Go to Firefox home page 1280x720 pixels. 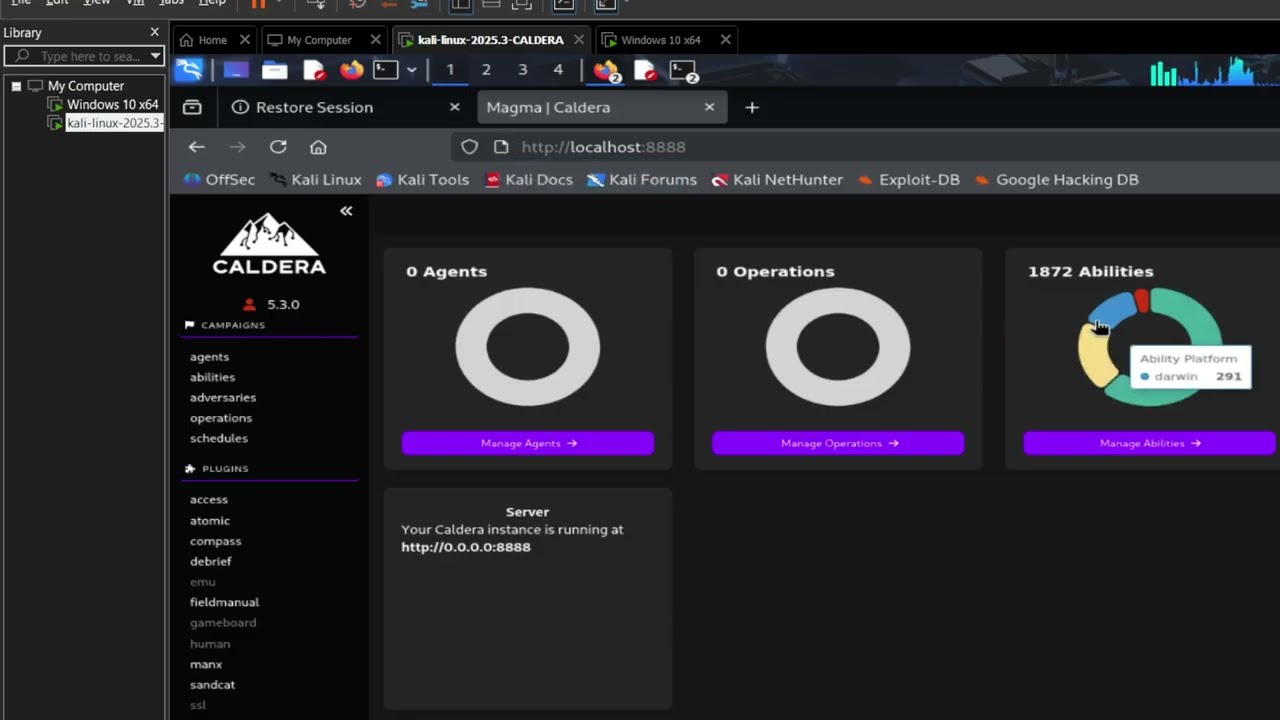point(318,147)
